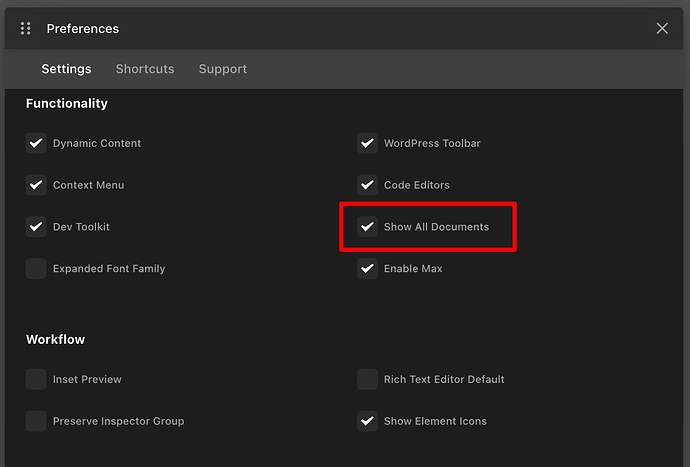
Task: Turn off the Dev Toolkit checkbox
Action: [x=36, y=227]
